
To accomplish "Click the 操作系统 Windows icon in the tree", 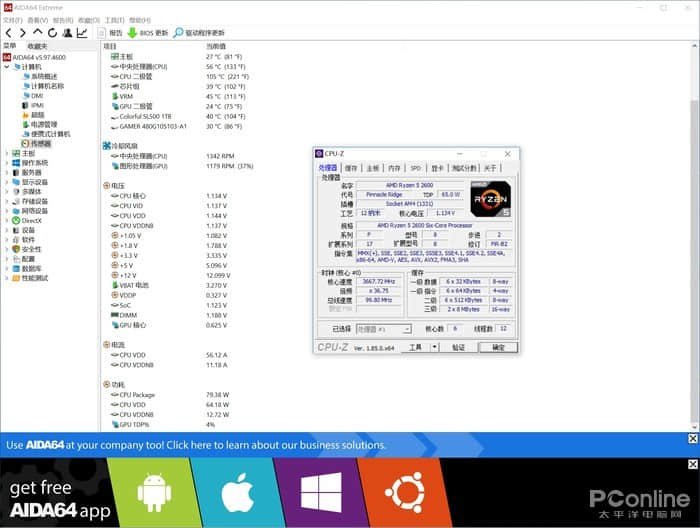I will point(16,163).
